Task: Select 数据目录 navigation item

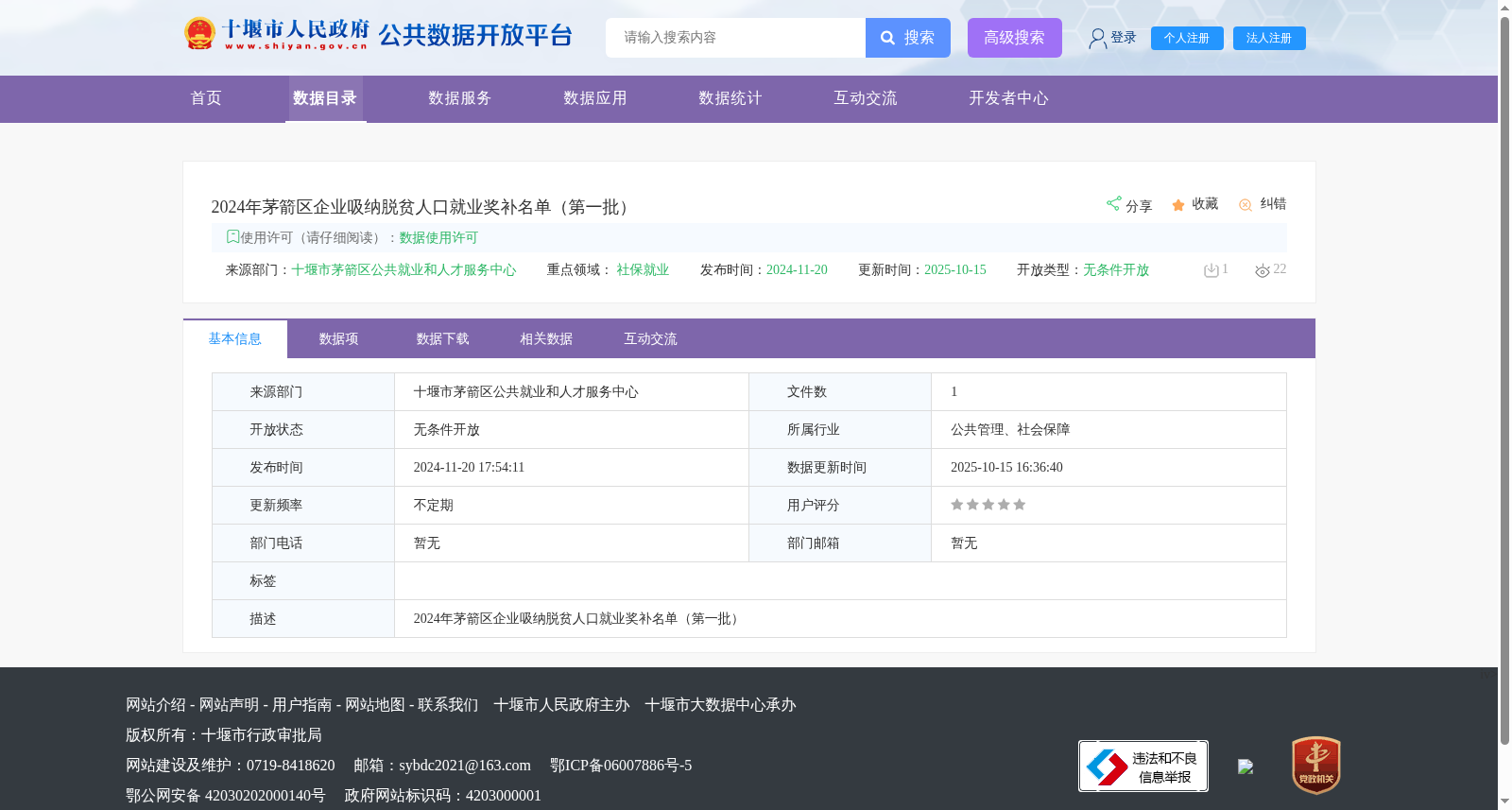Action: [325, 98]
